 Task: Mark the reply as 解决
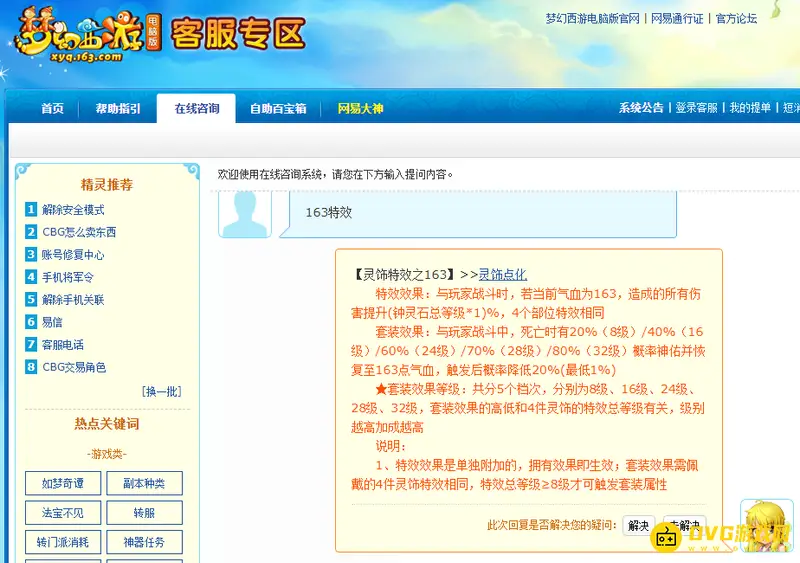pos(639,525)
